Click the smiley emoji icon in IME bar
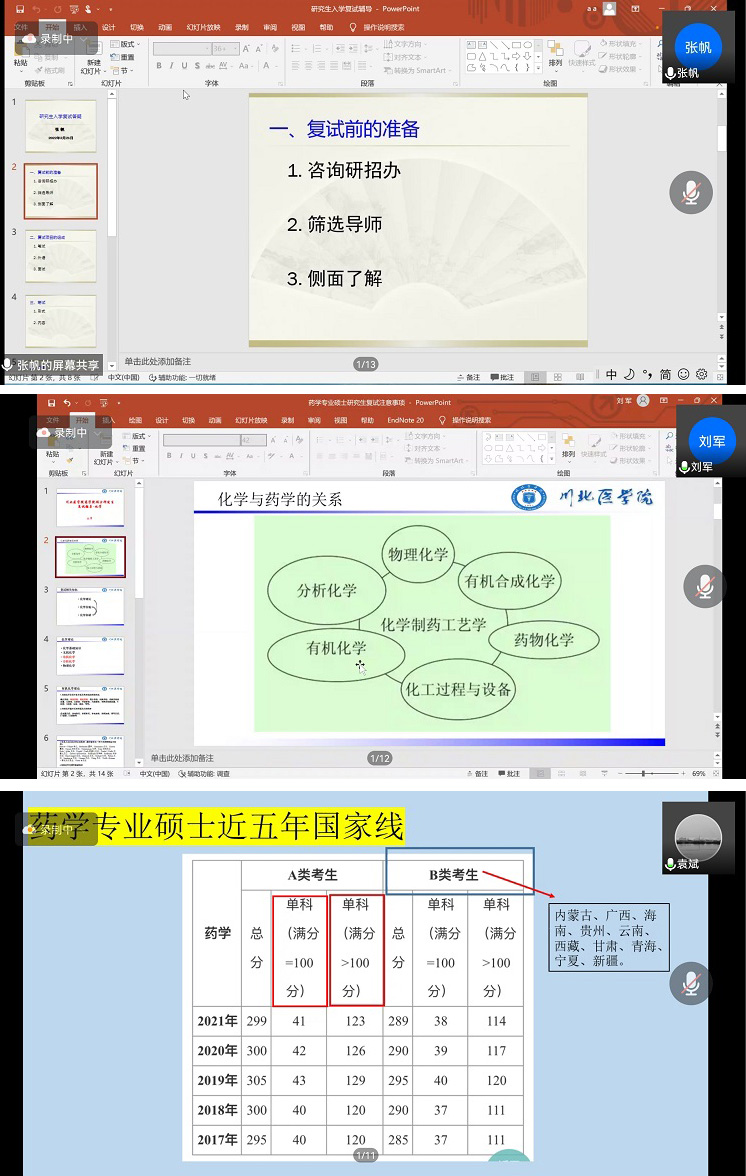This screenshot has height=1176, width=746. (x=684, y=374)
